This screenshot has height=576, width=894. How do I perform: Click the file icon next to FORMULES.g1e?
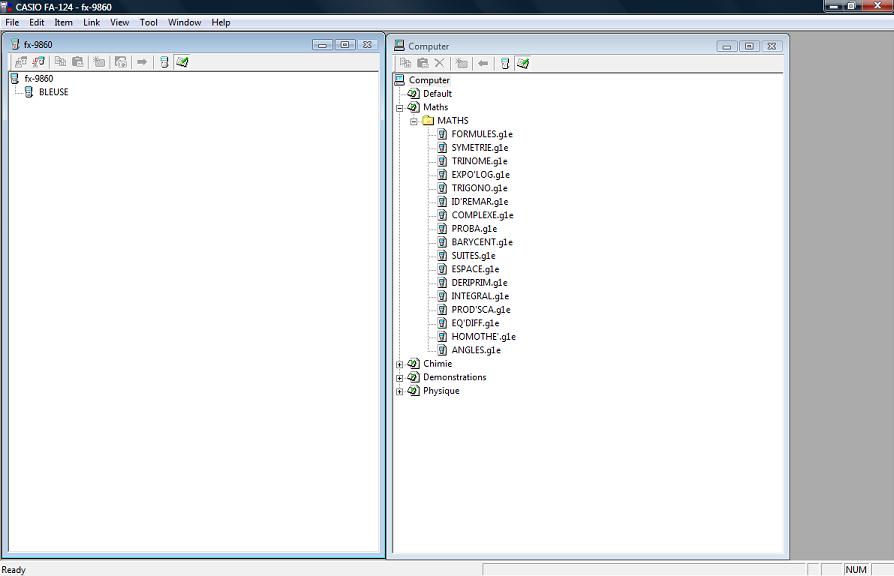442,134
